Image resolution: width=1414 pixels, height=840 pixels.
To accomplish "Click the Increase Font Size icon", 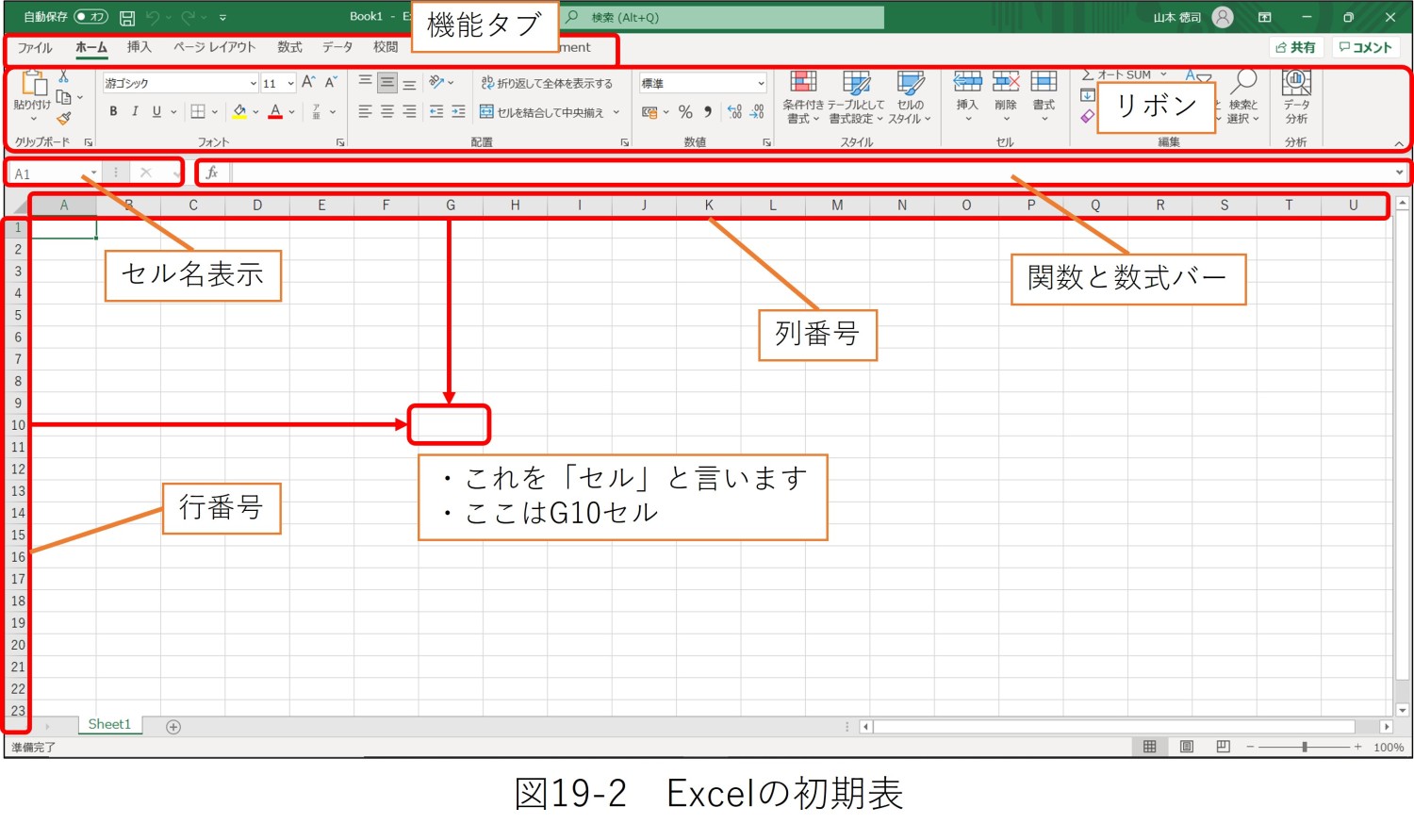I will [308, 83].
